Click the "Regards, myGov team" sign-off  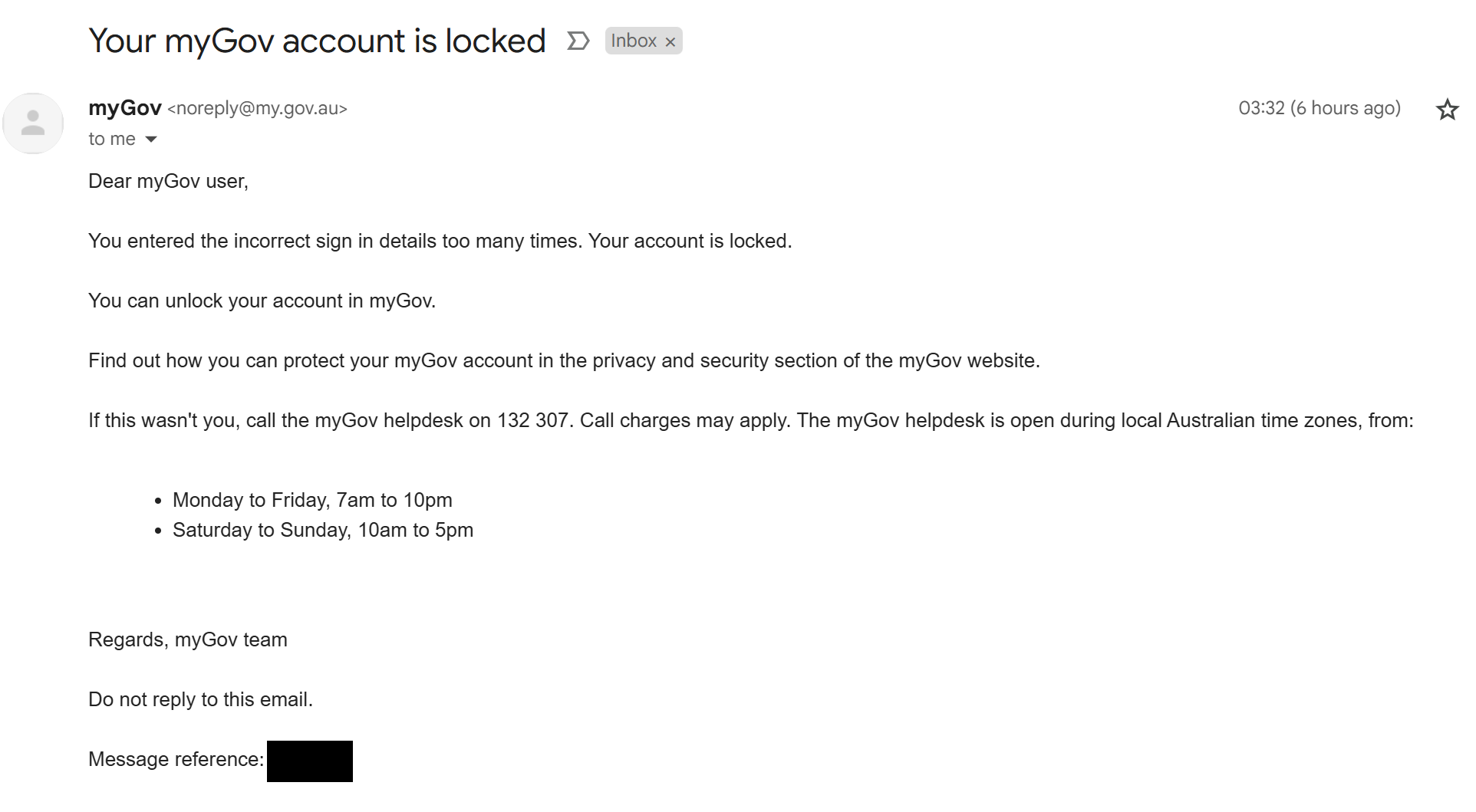point(188,639)
